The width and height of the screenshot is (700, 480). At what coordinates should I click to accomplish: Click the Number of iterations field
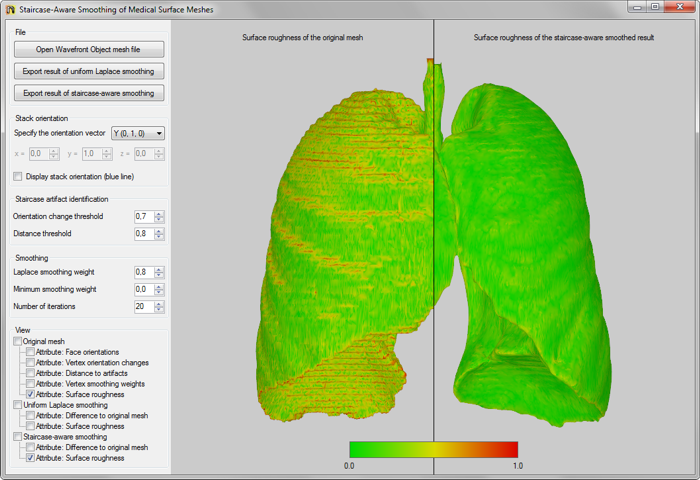click(x=144, y=306)
